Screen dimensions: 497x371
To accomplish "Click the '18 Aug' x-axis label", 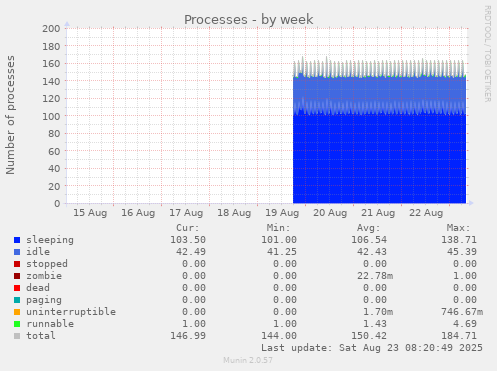I will tap(234, 213).
